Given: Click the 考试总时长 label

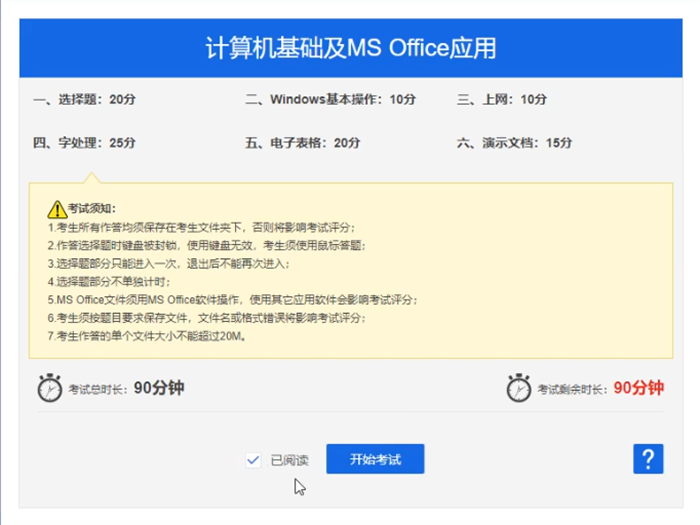Looking at the screenshot, I should click(98, 390).
